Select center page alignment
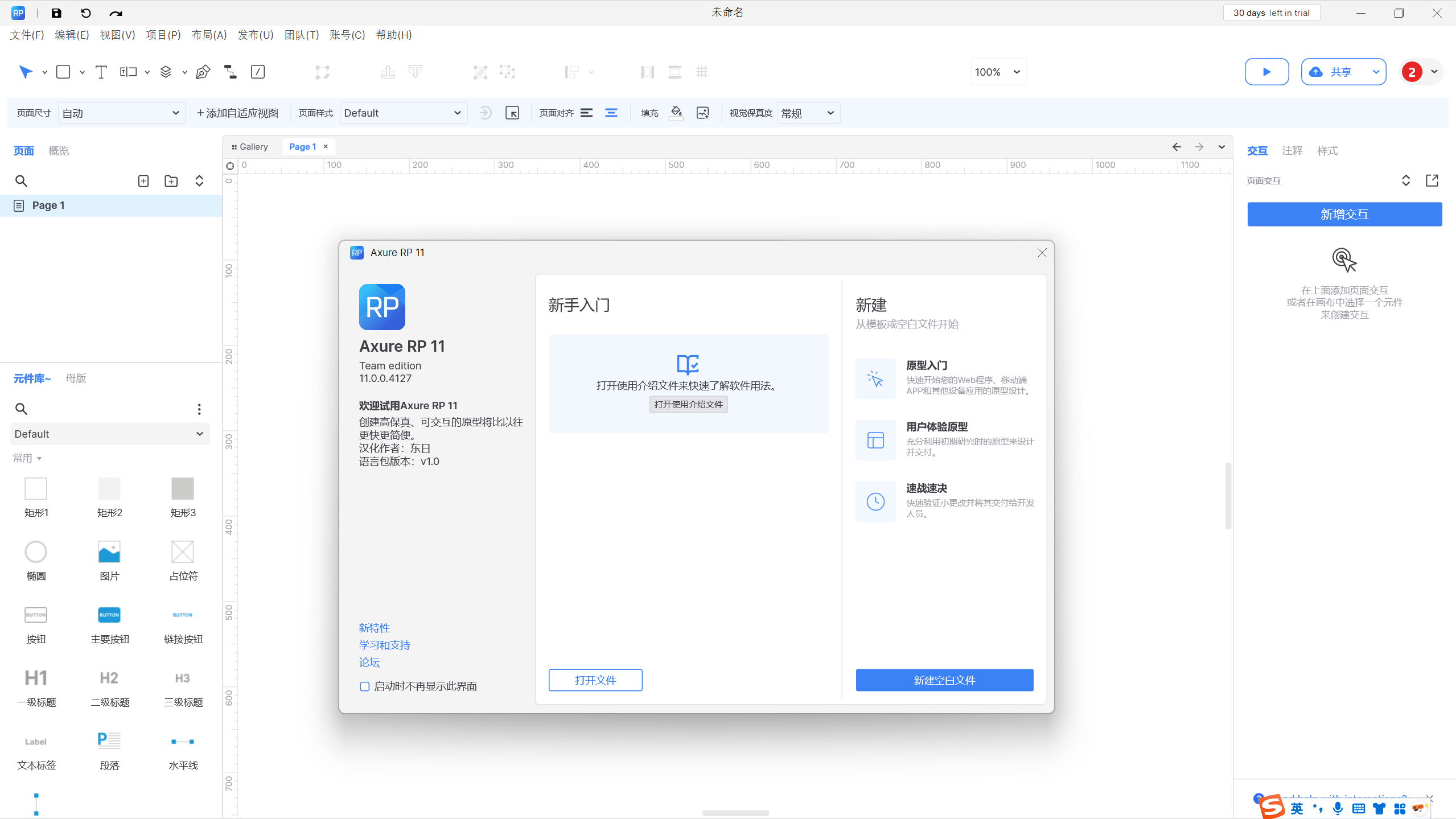The height and width of the screenshot is (819, 1456). (611, 113)
